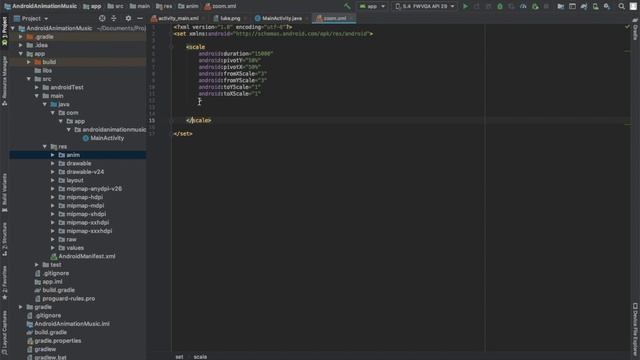This screenshot has width=640, height=360.
Task: Click the anim breadcrumb in navigation bar
Action: pyautogui.click(x=188, y=6)
